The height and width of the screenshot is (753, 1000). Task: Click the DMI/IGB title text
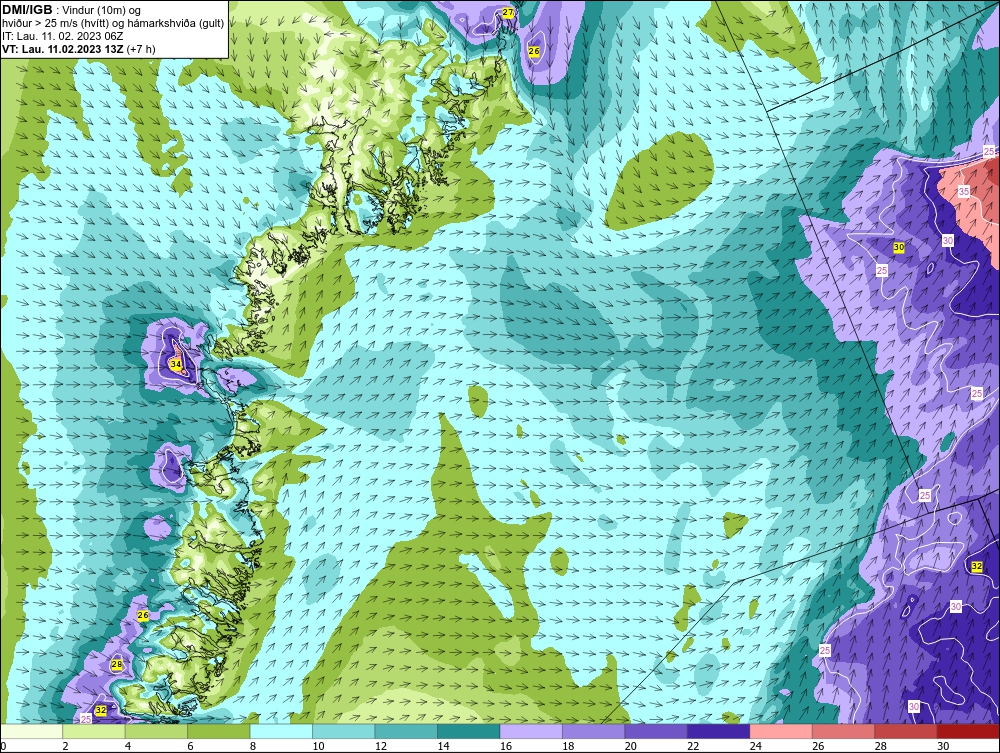tap(27, 10)
